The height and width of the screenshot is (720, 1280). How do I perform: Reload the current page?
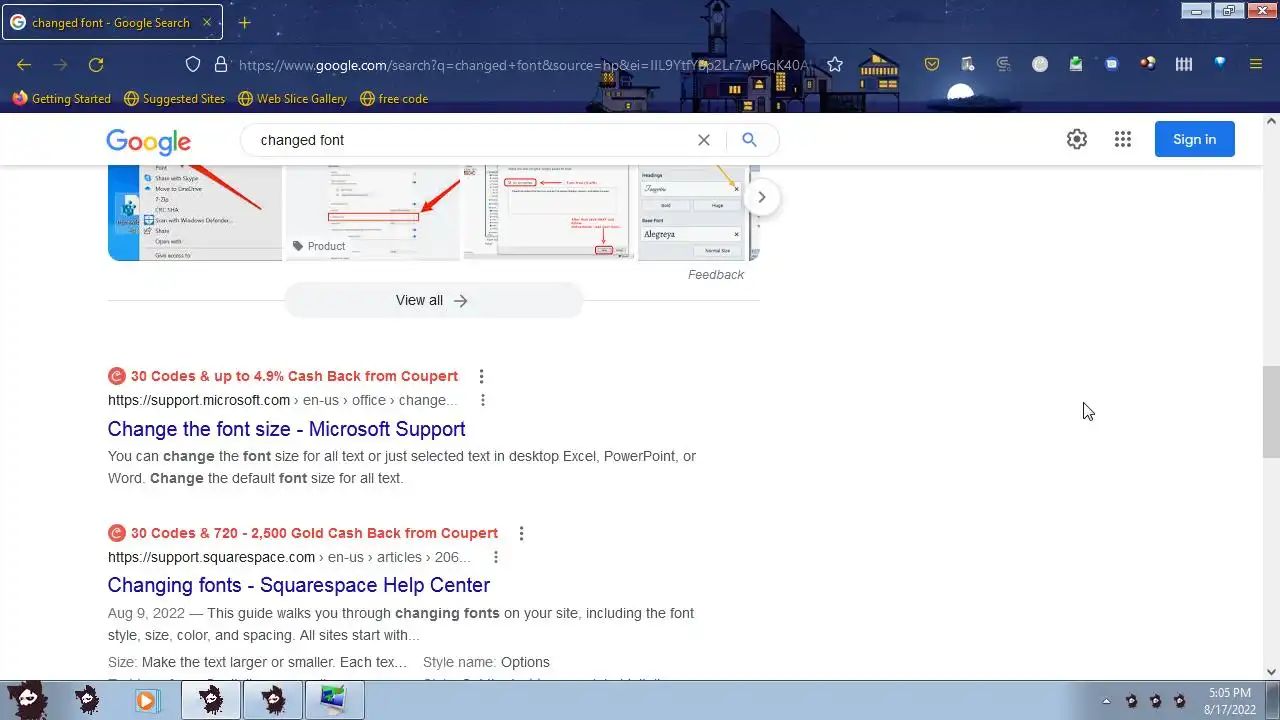[96, 65]
